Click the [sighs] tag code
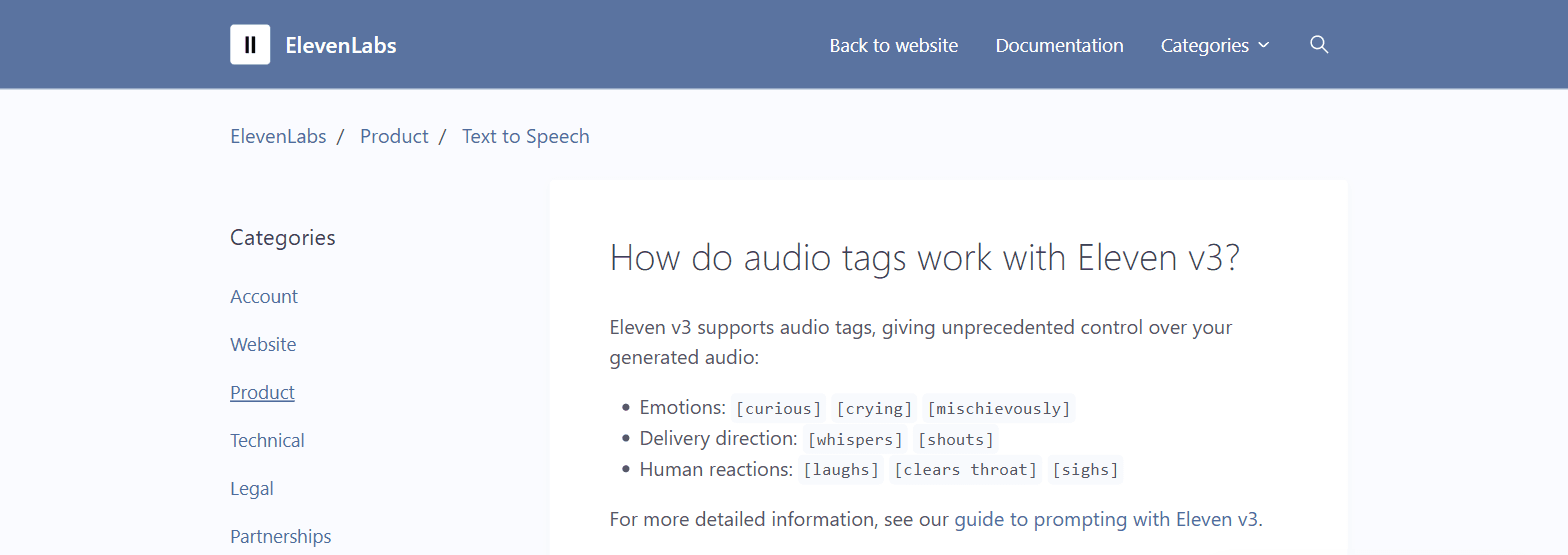1568x555 pixels. [x=1085, y=470]
